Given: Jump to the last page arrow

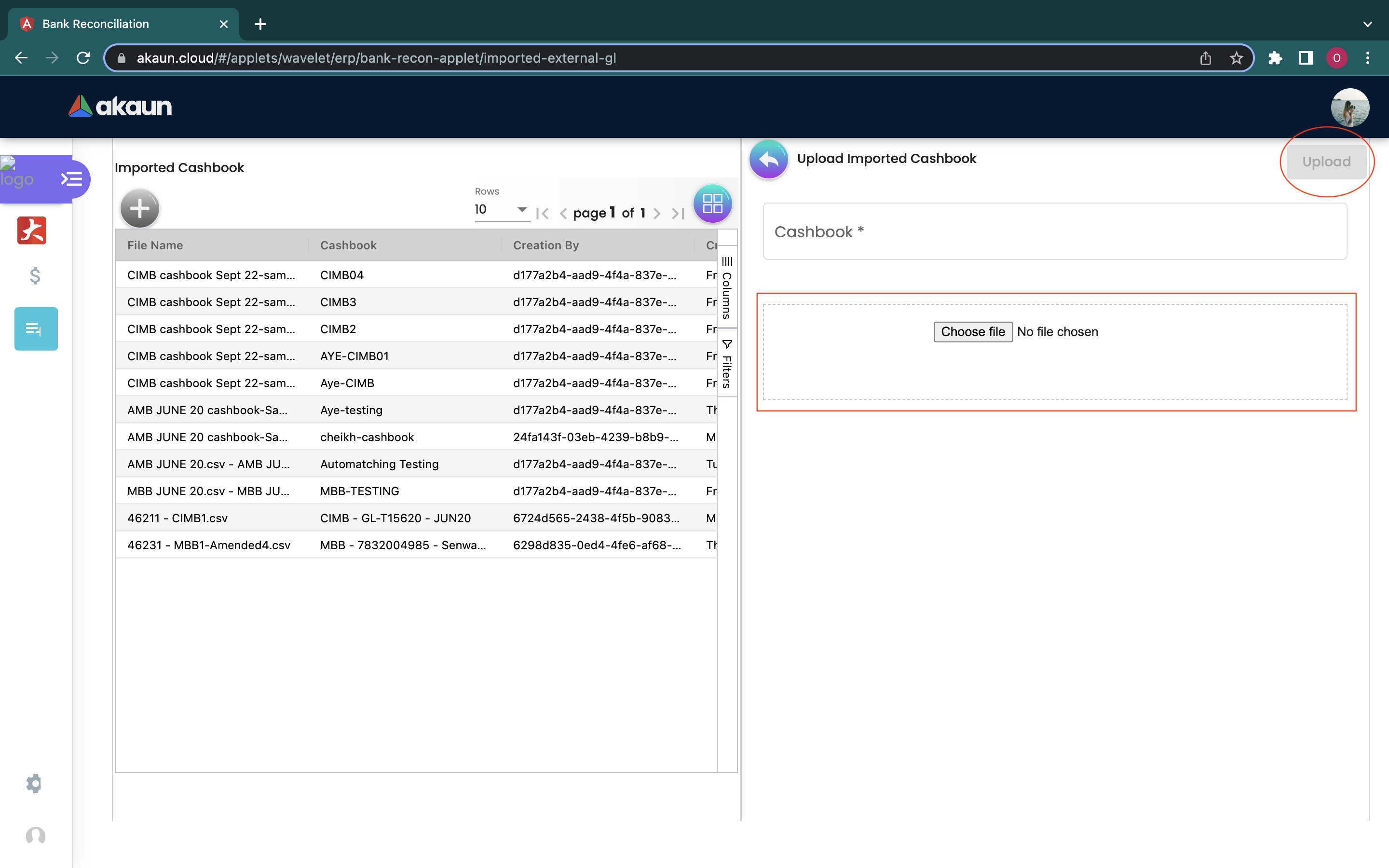Looking at the screenshot, I should (x=678, y=214).
